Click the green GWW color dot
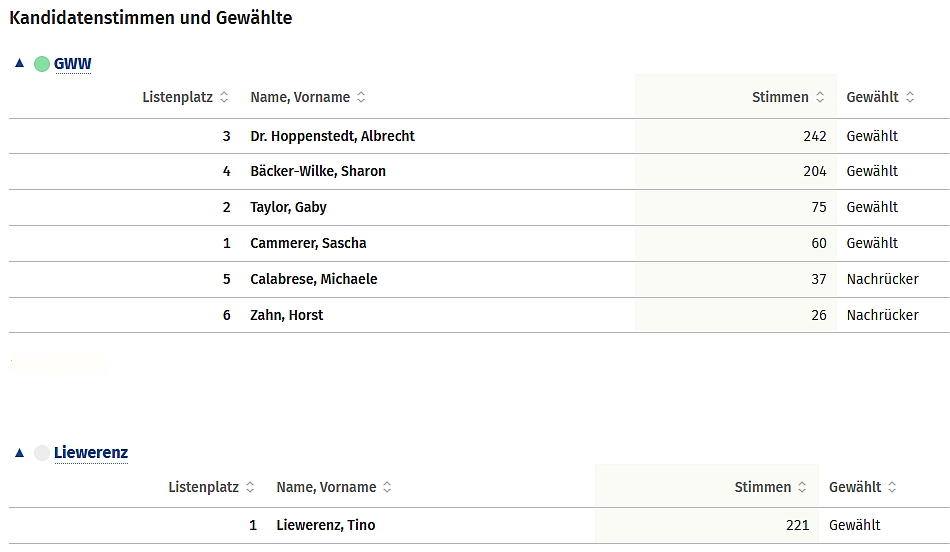Image resolution: width=950 pixels, height=552 pixels. click(42, 64)
